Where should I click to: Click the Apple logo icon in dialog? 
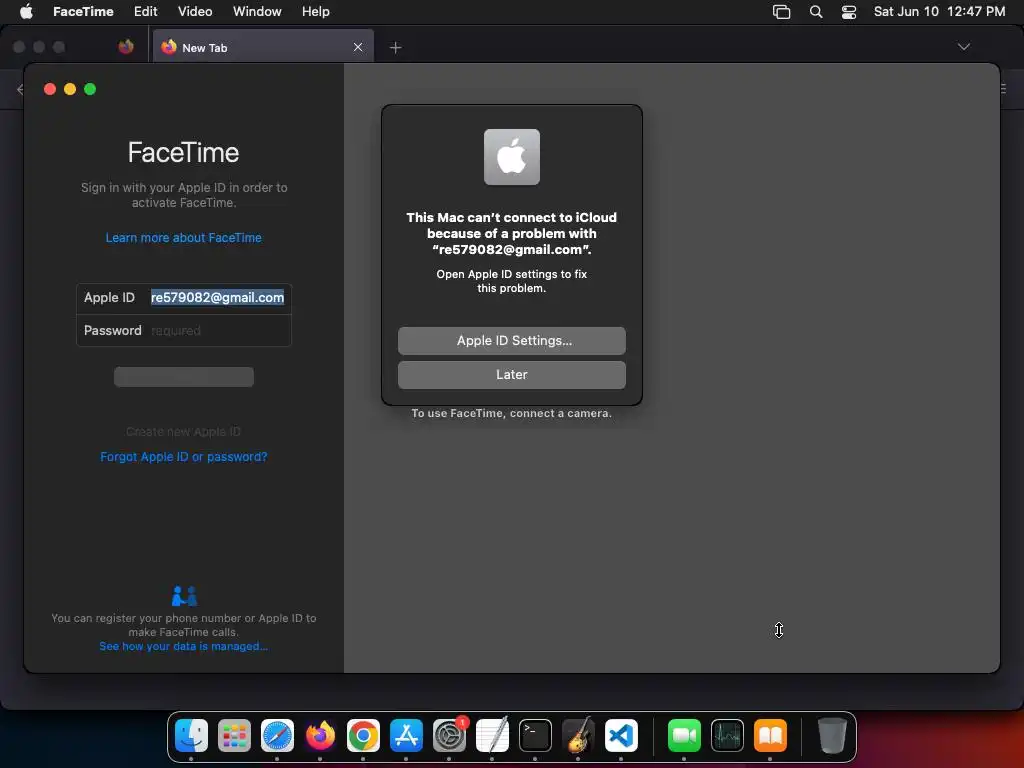(x=511, y=157)
